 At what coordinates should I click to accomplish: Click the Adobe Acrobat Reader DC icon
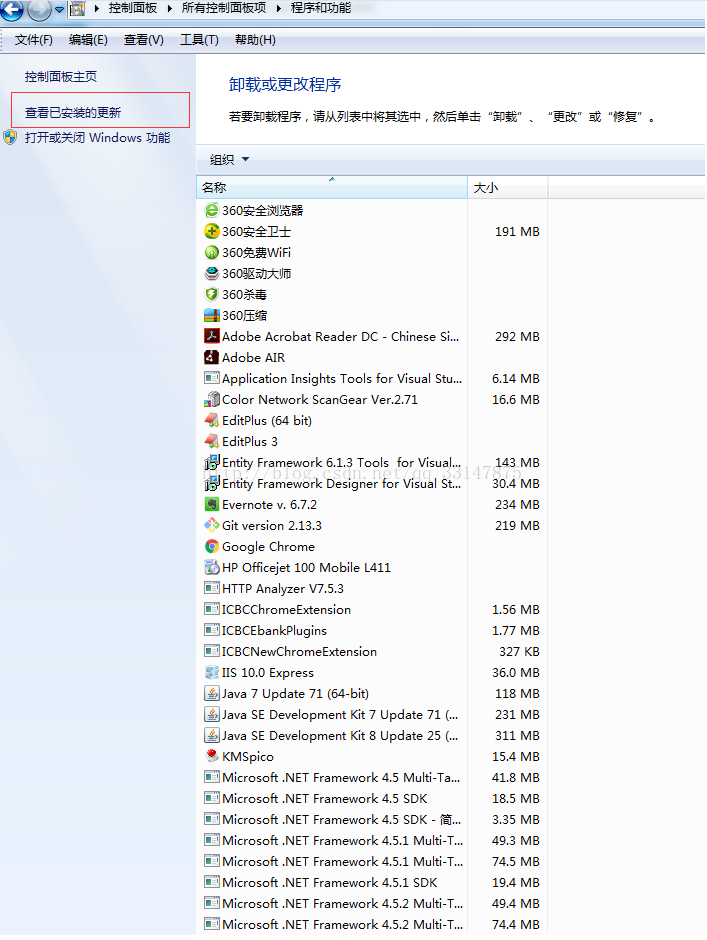[212, 336]
